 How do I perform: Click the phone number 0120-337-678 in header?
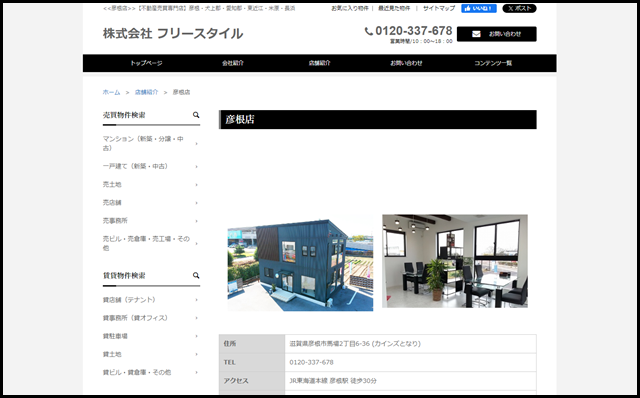coord(413,31)
